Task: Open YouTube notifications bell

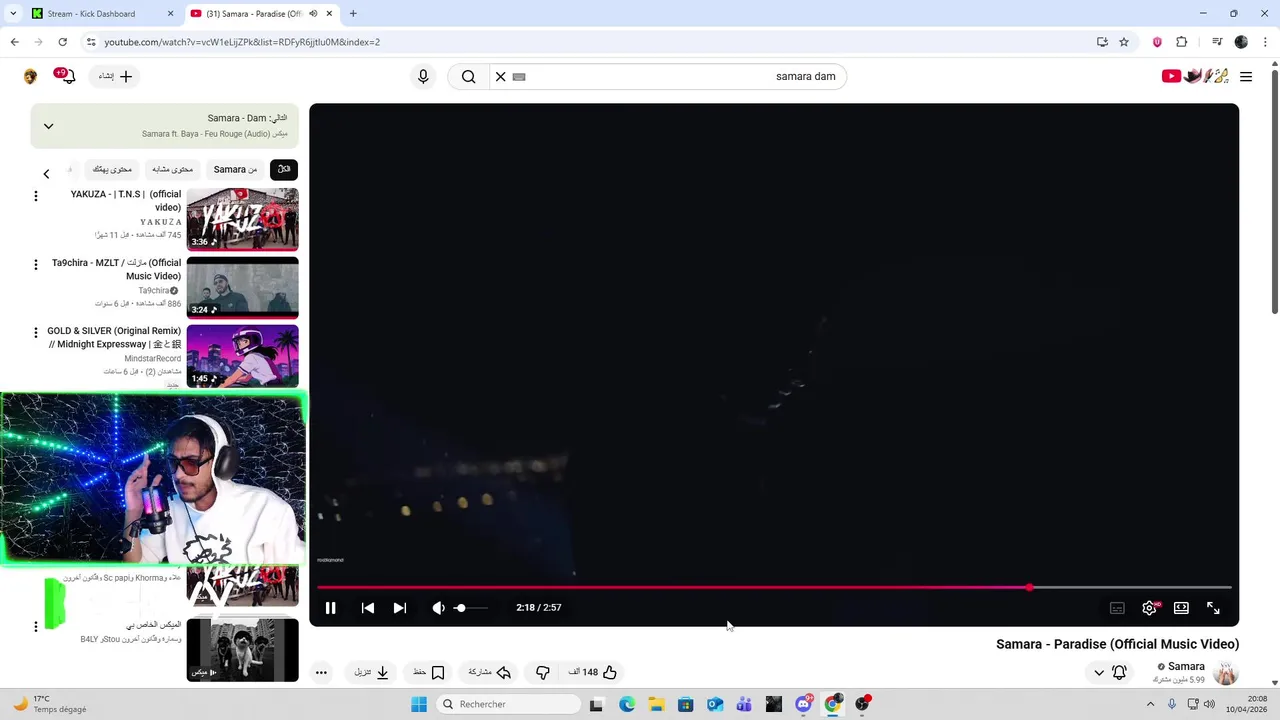Action: click(x=66, y=76)
